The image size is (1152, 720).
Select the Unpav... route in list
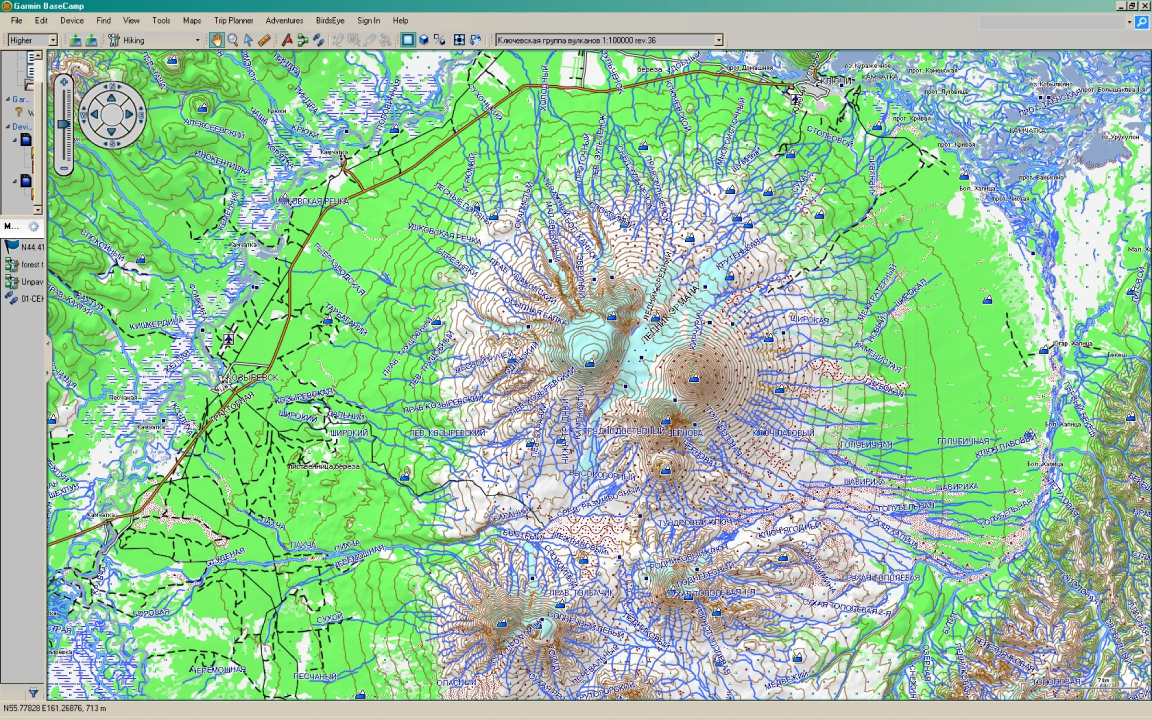pos(23,281)
